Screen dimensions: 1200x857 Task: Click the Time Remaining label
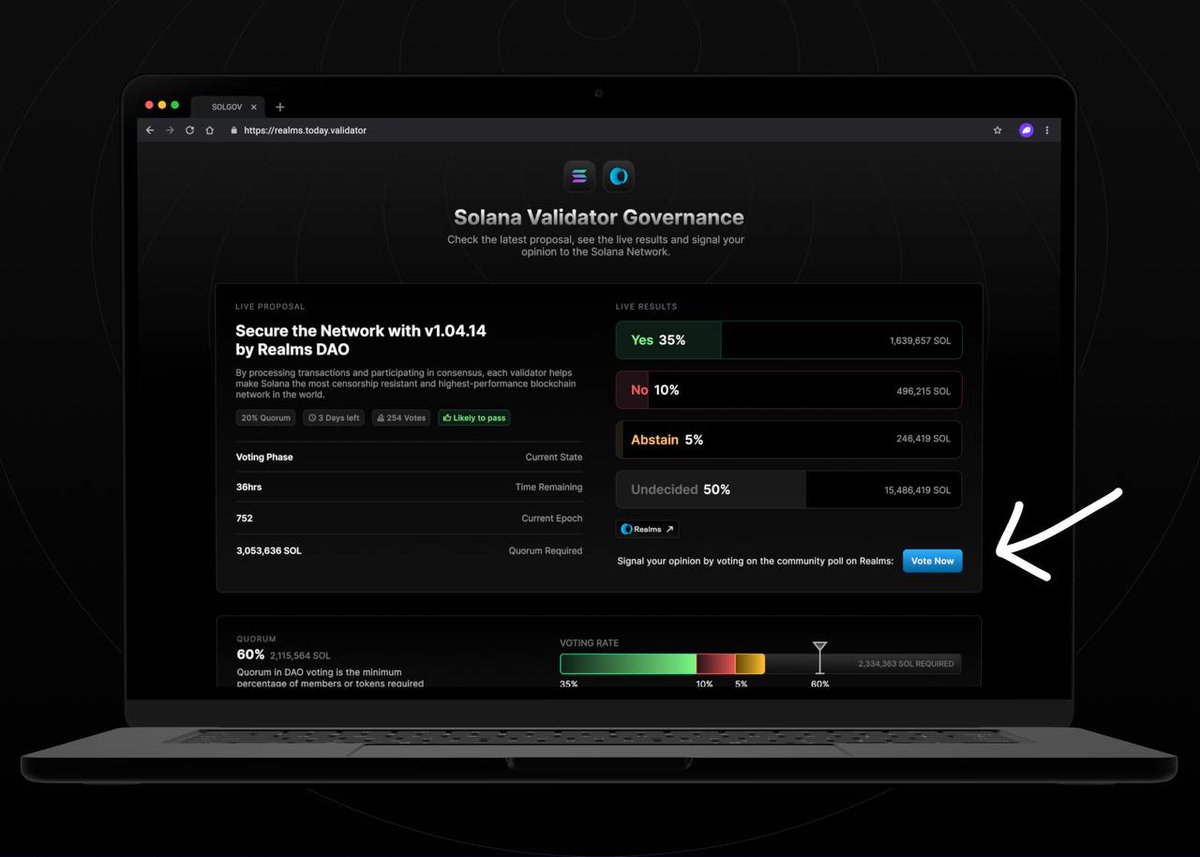coord(548,487)
